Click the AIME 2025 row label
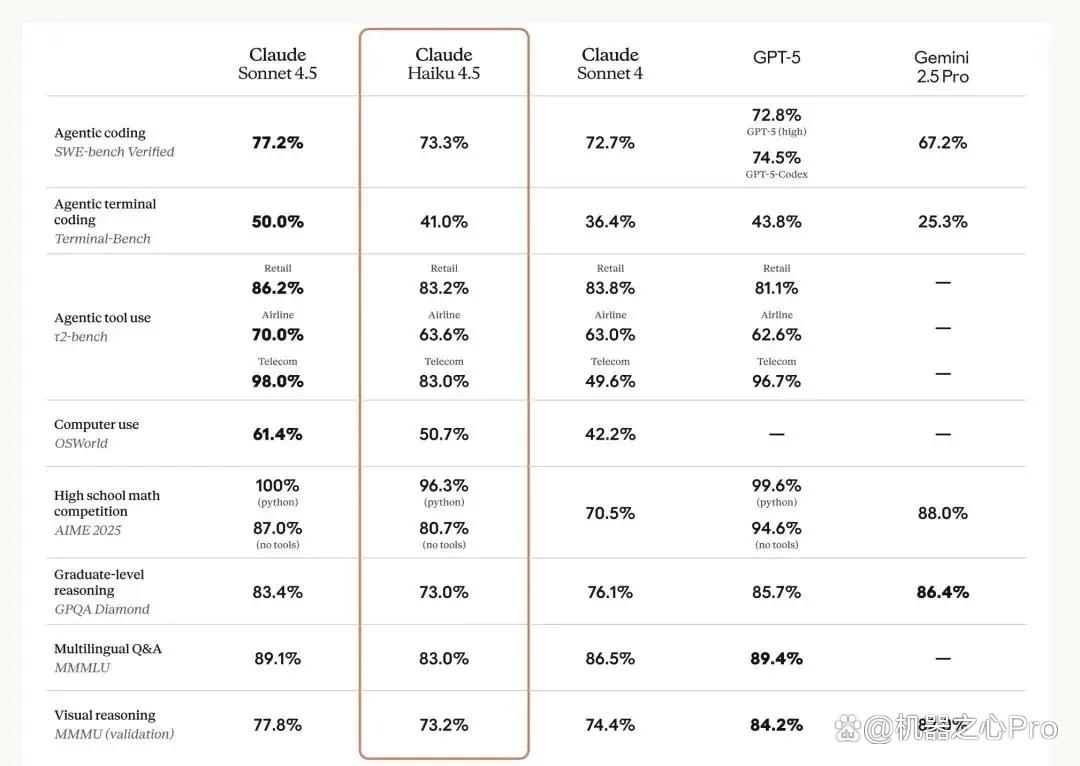The width and height of the screenshot is (1080, 766). [87, 530]
